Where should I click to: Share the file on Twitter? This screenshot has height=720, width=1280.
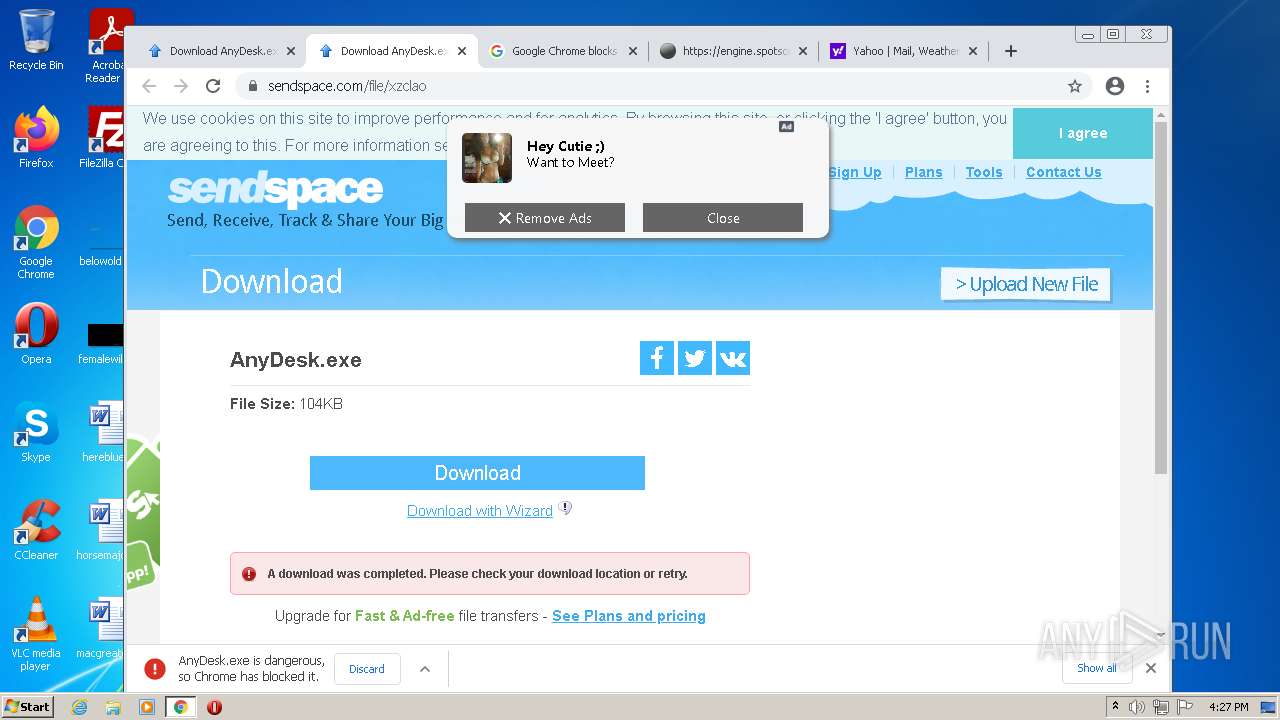point(695,358)
